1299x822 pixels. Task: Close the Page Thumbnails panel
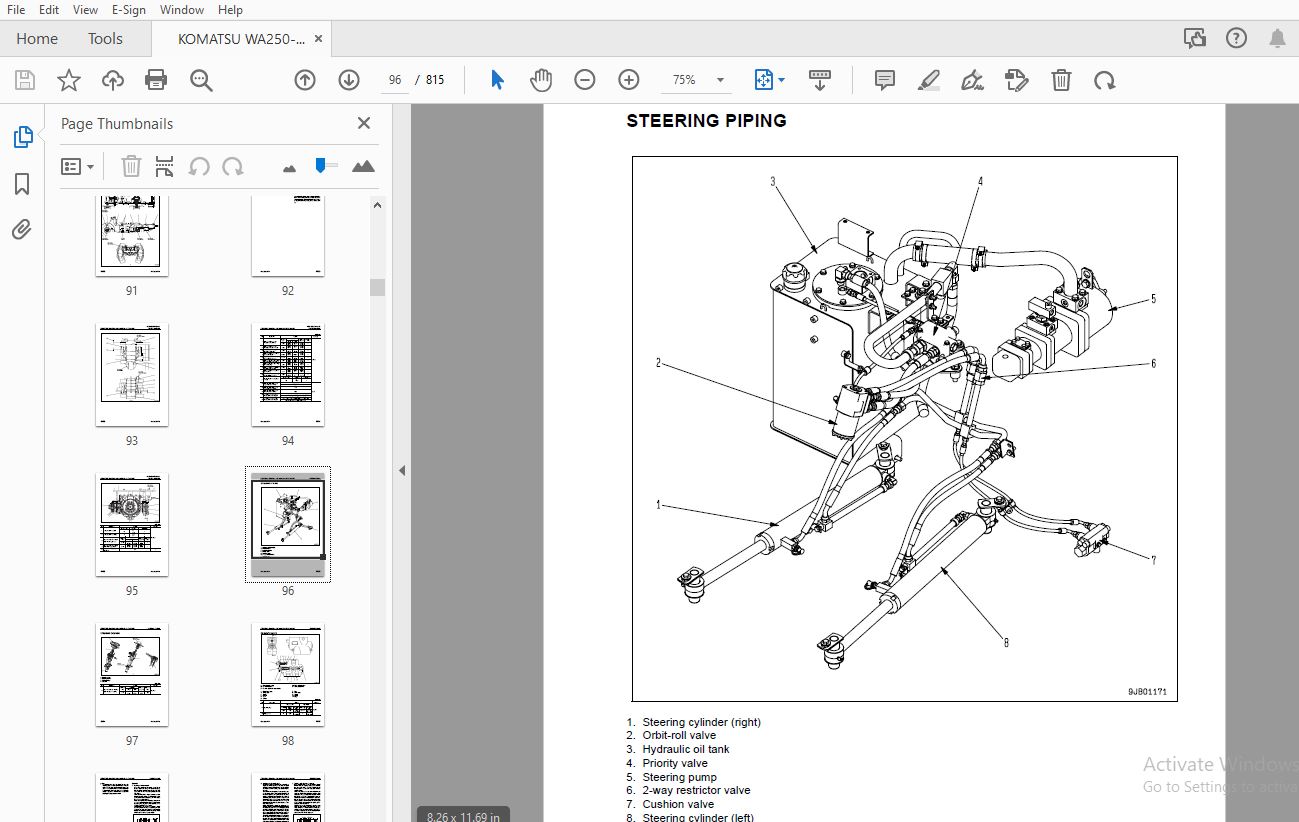coord(364,123)
